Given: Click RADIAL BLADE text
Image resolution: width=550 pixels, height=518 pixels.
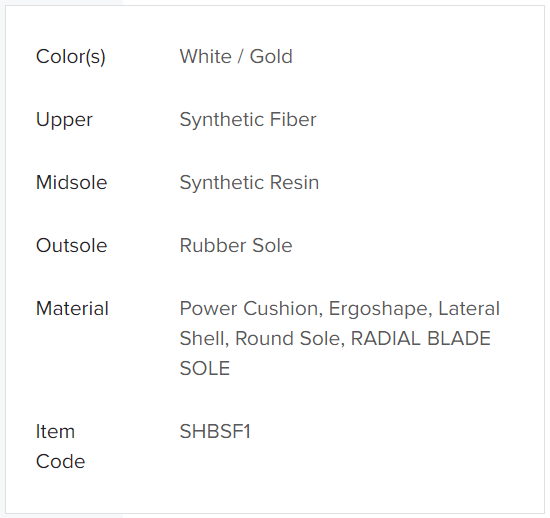Looking at the screenshot, I should [x=421, y=338].
